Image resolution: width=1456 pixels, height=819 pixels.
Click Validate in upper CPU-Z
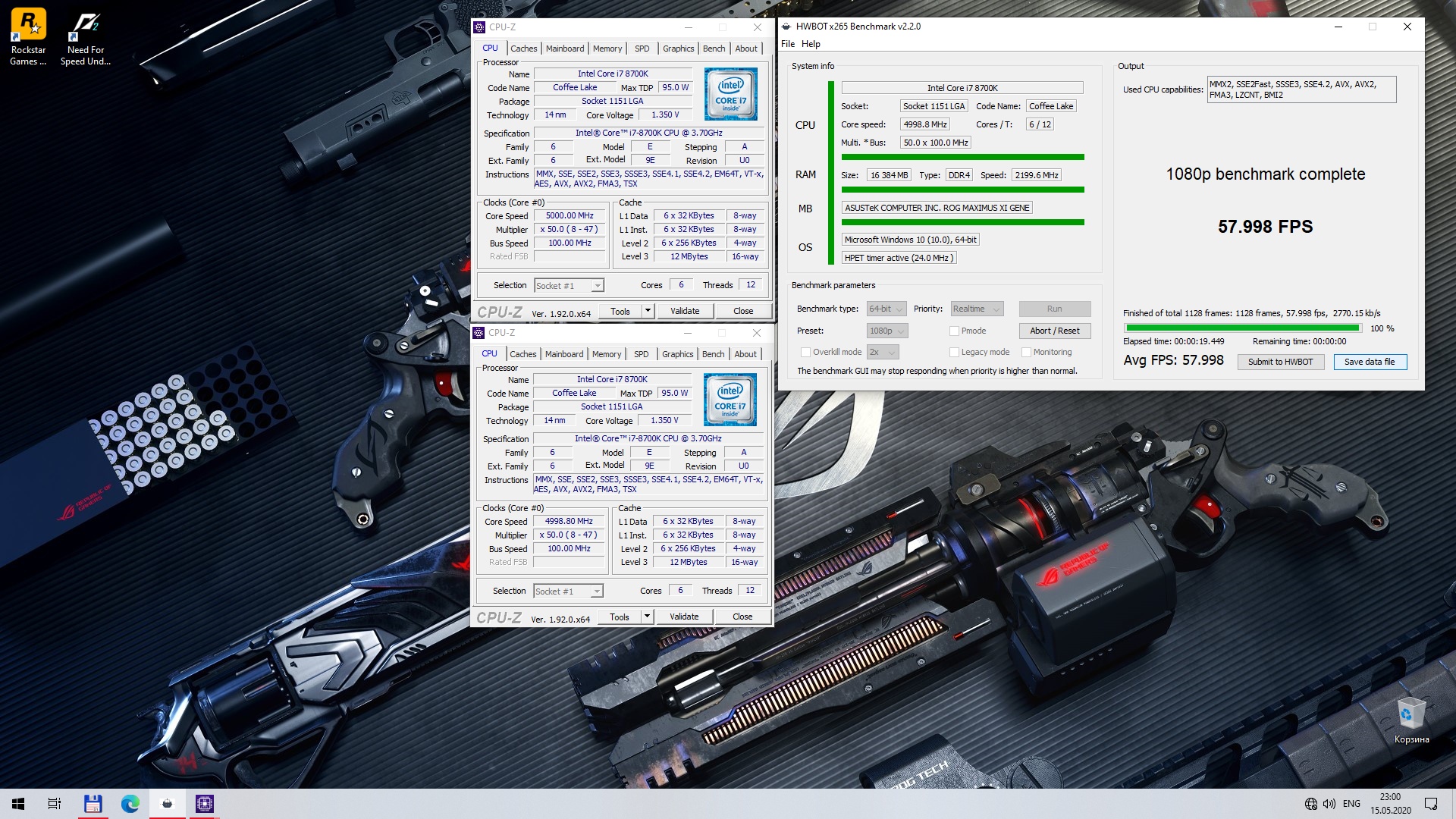pyautogui.click(x=685, y=311)
